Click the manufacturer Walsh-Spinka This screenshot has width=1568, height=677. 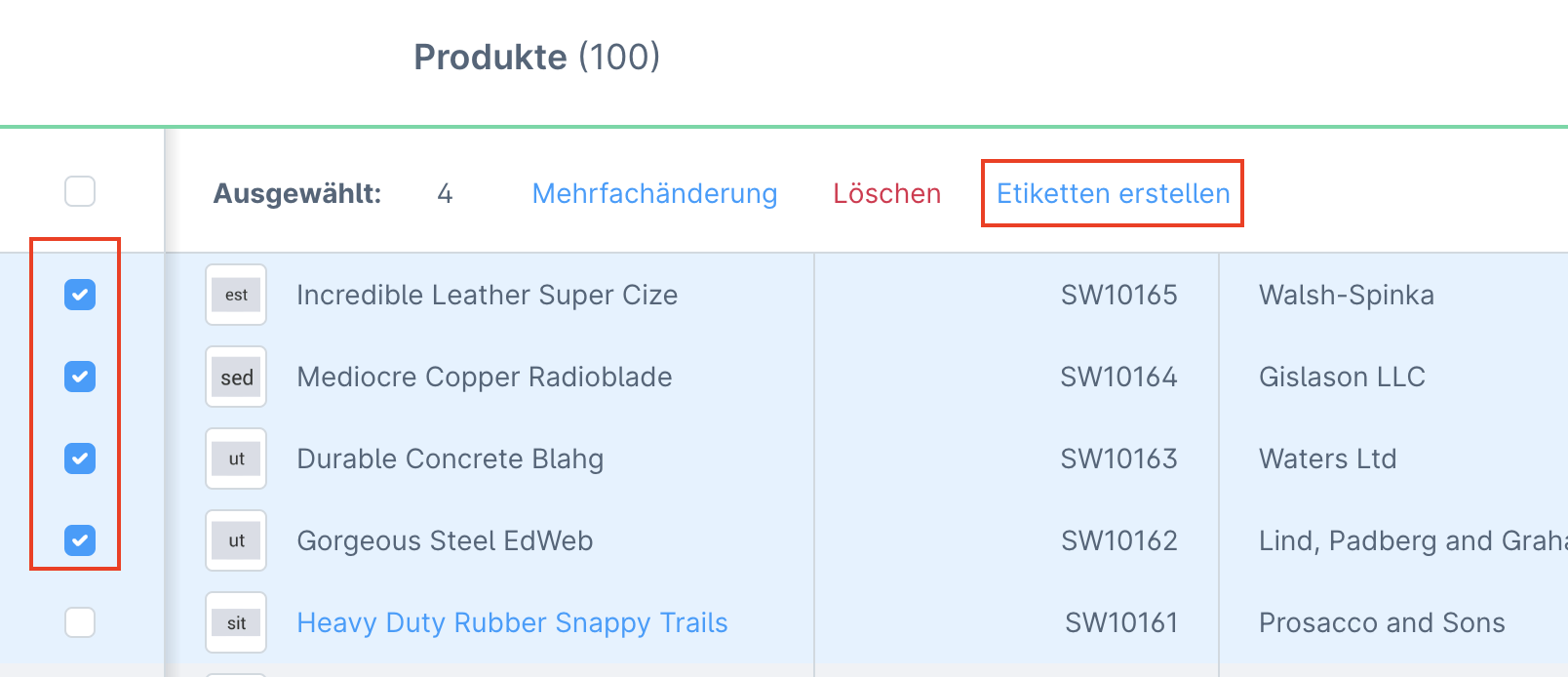1348,295
